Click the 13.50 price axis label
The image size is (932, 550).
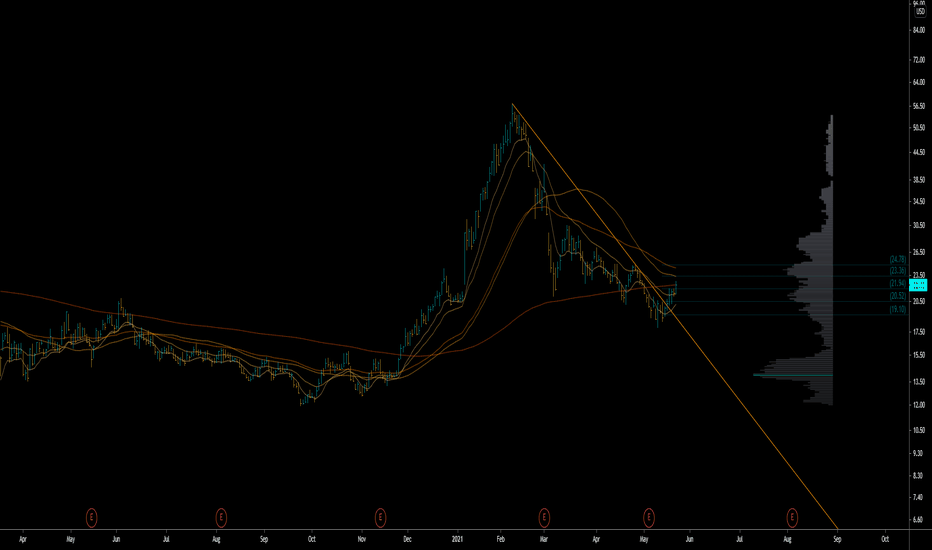(919, 382)
